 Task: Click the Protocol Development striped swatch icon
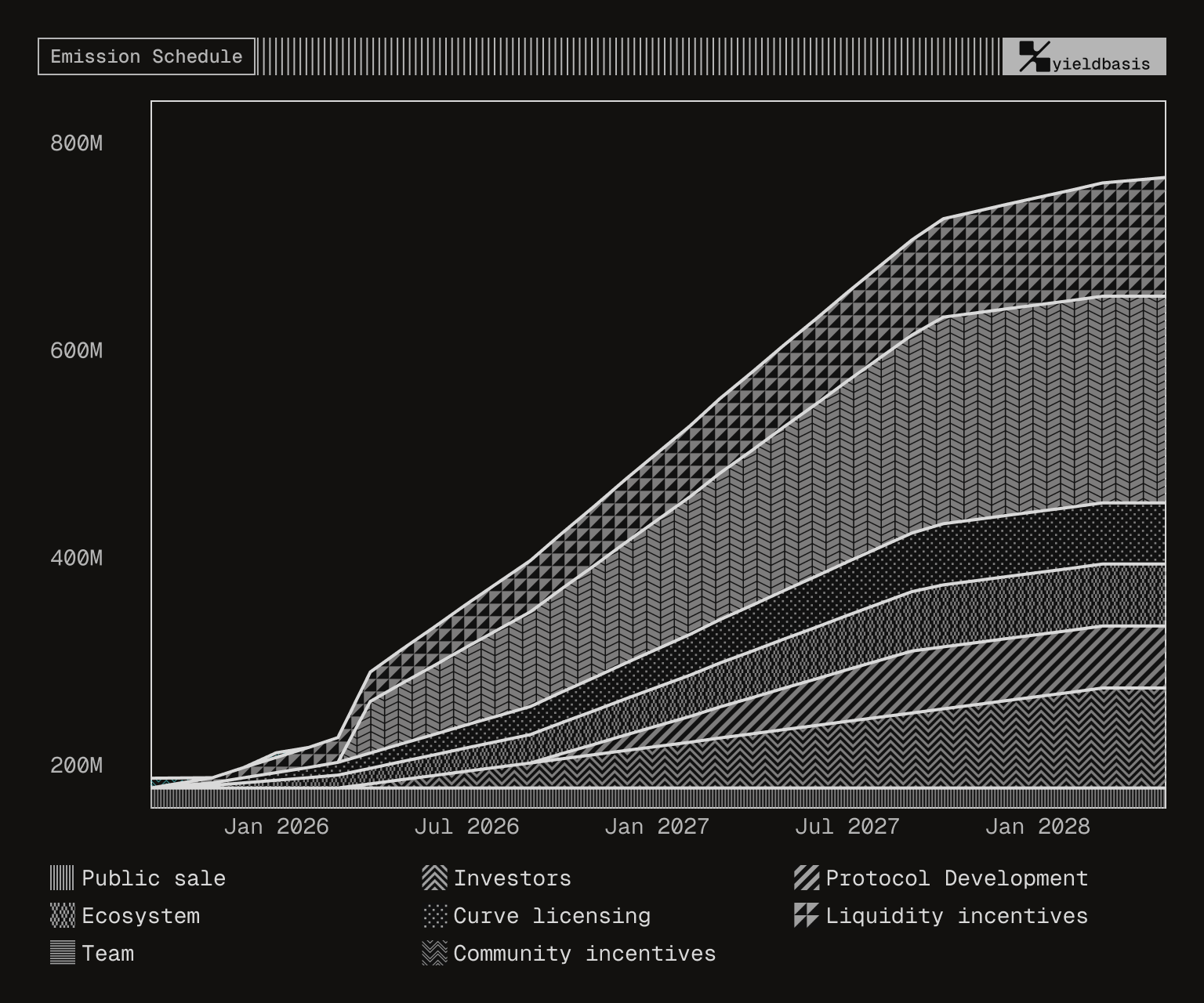click(807, 878)
